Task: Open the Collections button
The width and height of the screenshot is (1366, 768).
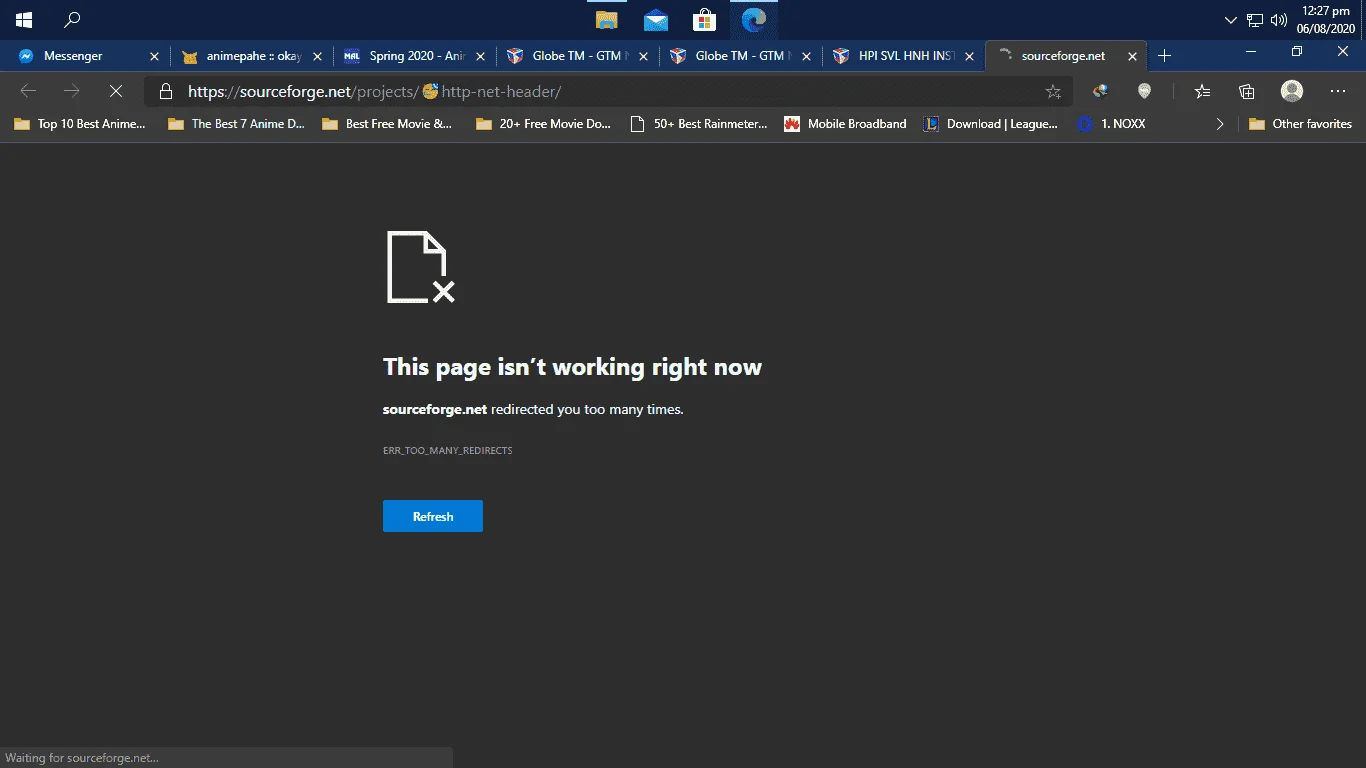Action: (1246, 91)
